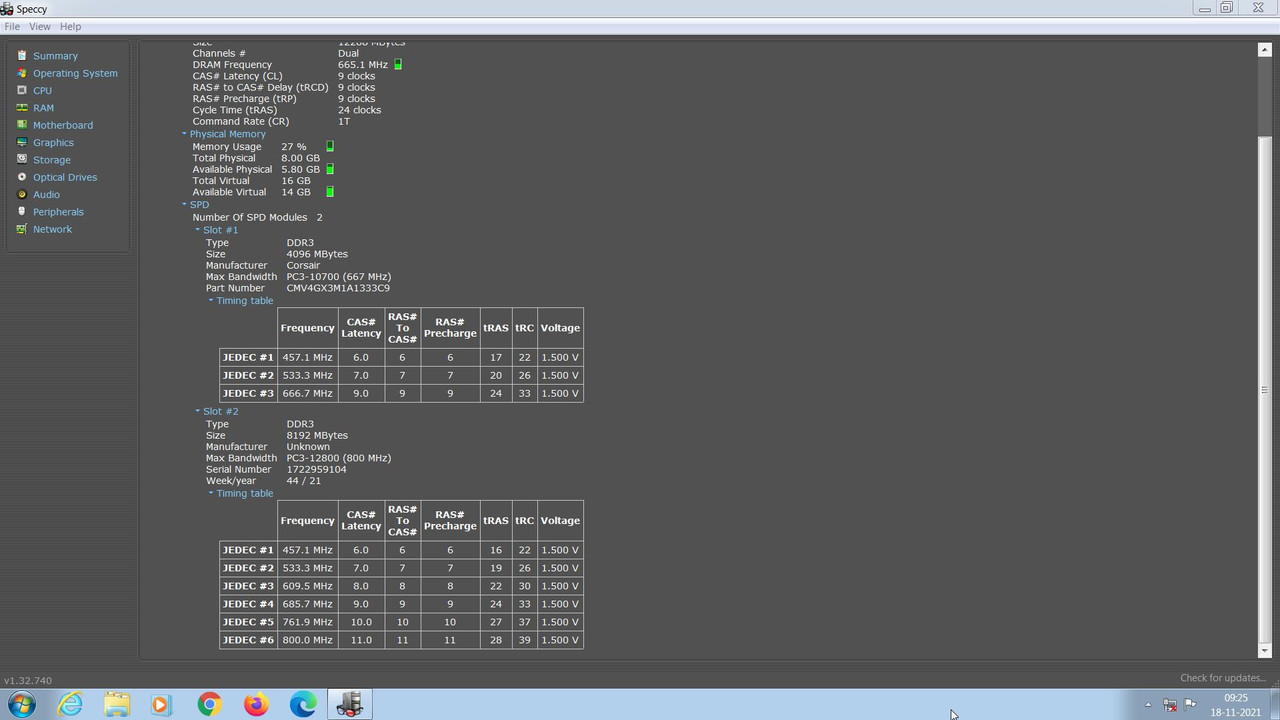Collapse the SPD section

[x=185, y=205]
